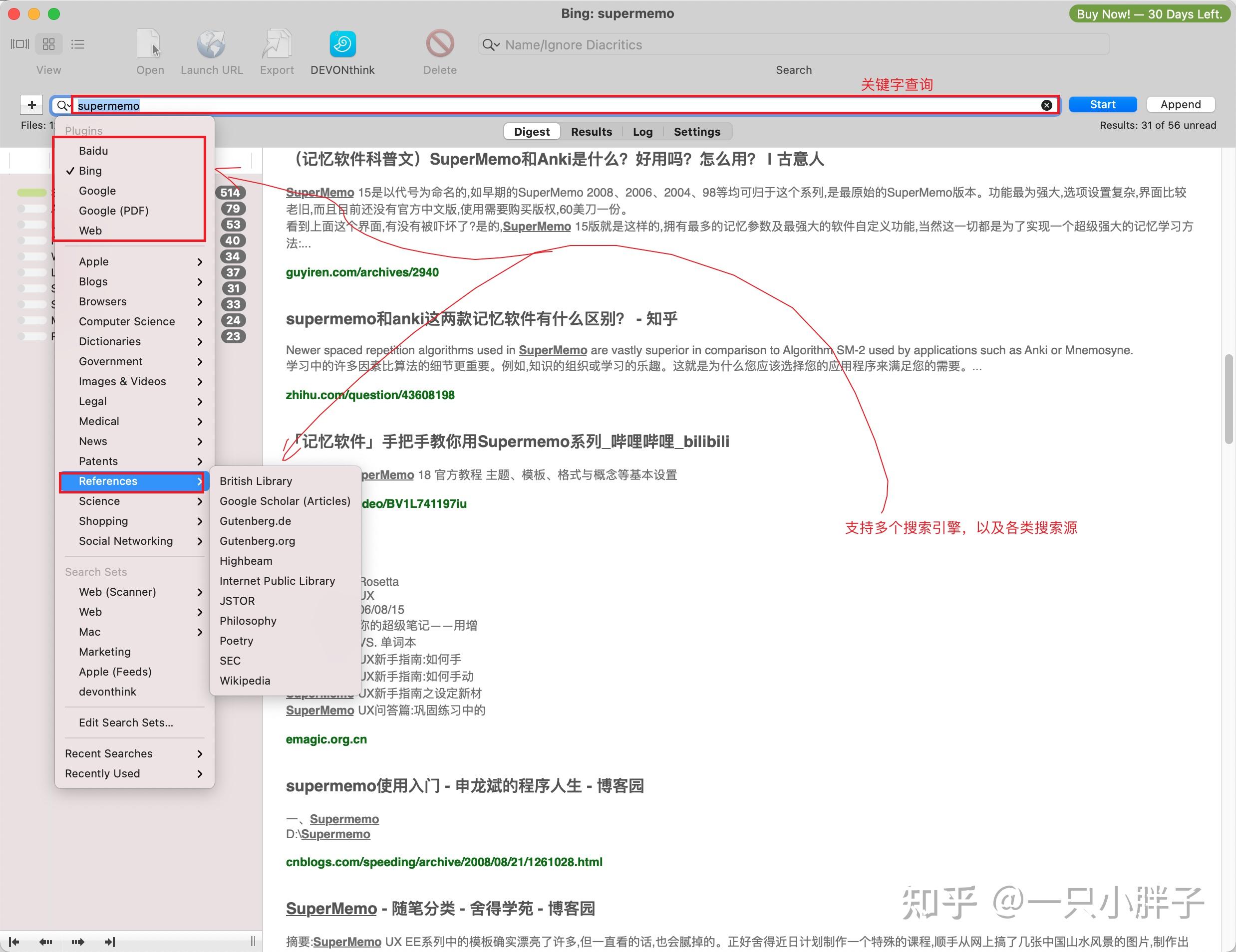This screenshot has width=1236, height=952.
Task: Add a new search via the plus icon
Action: click(31, 105)
